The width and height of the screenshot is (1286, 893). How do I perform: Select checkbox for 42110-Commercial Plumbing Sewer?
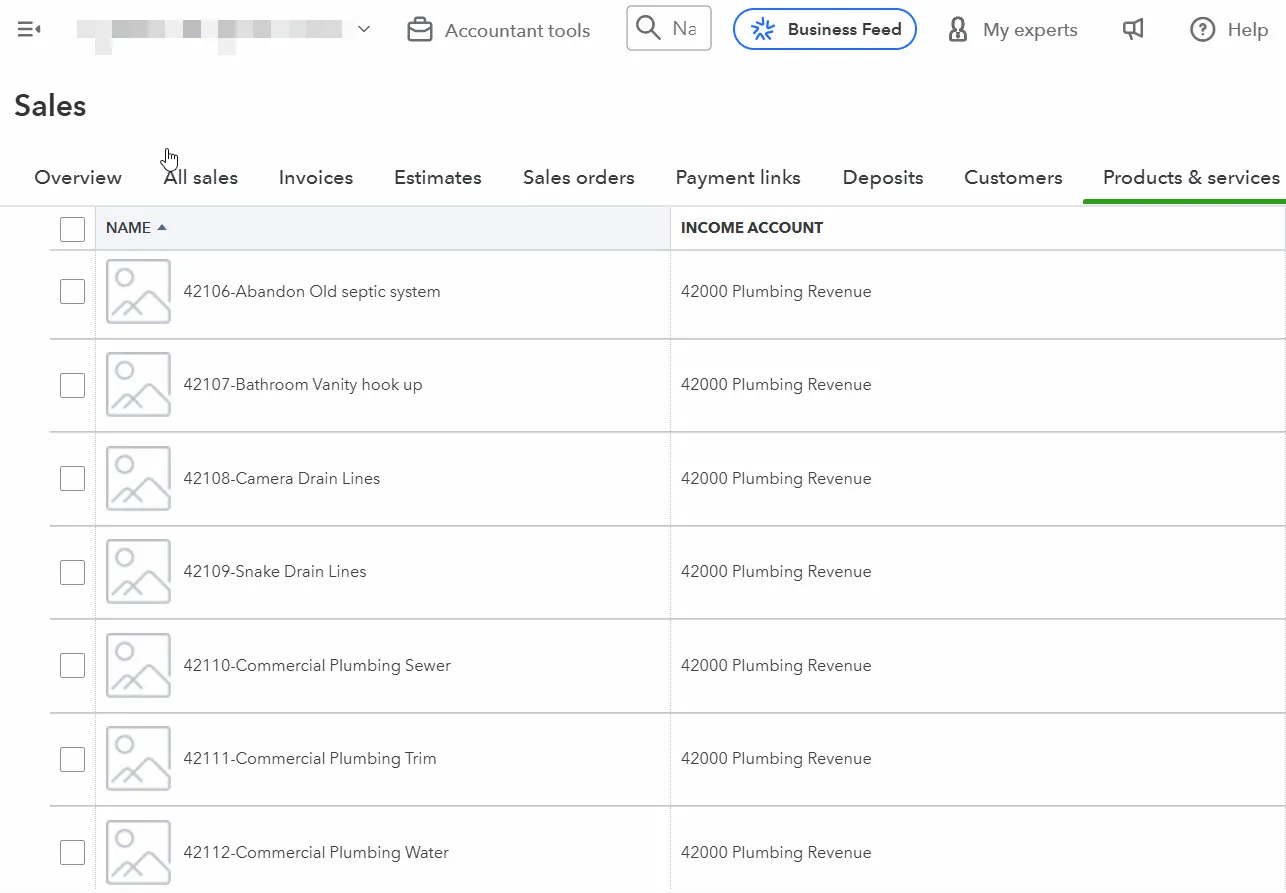click(72, 665)
